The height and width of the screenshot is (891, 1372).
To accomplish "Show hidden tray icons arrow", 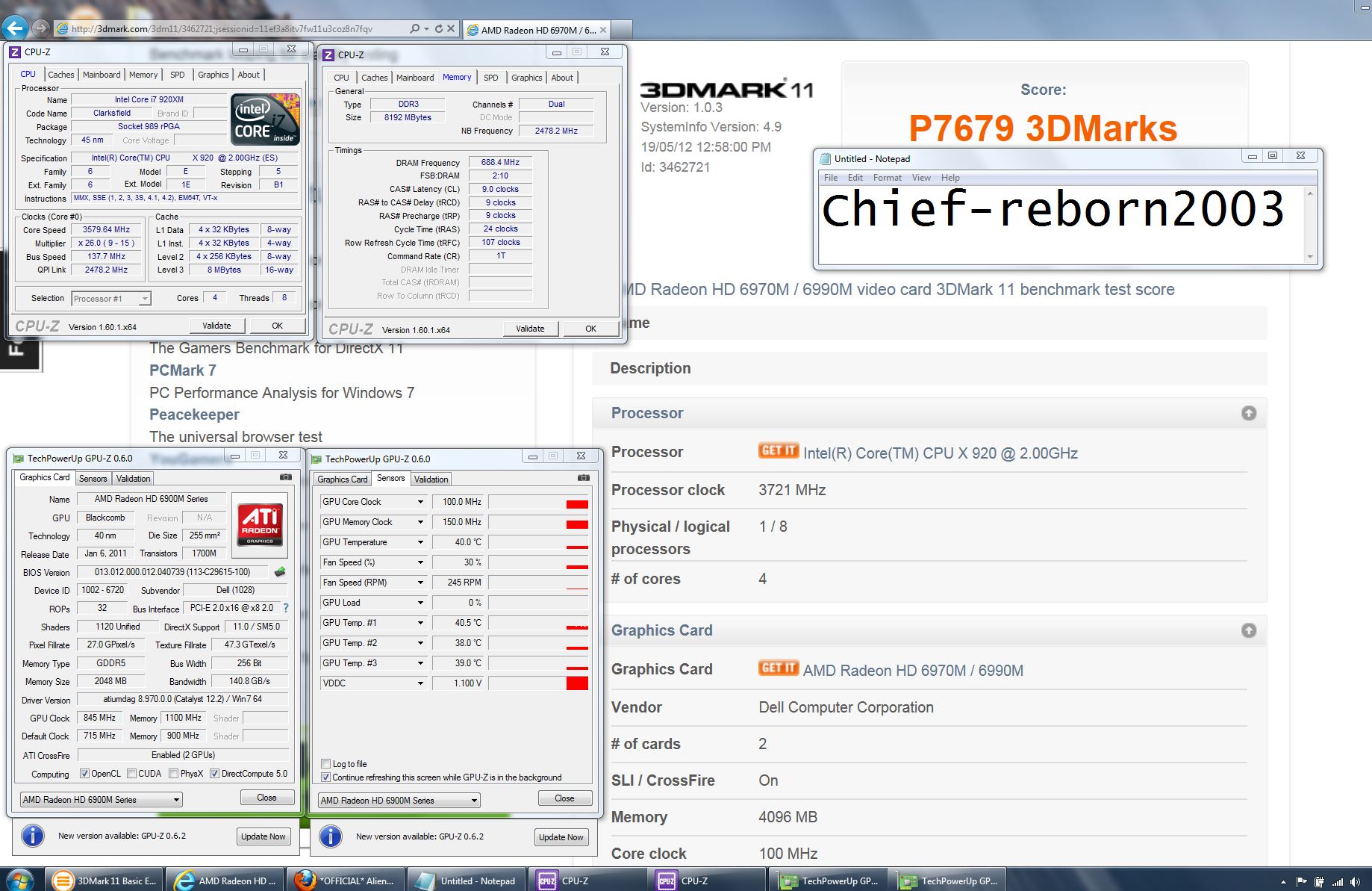I will click(1283, 881).
